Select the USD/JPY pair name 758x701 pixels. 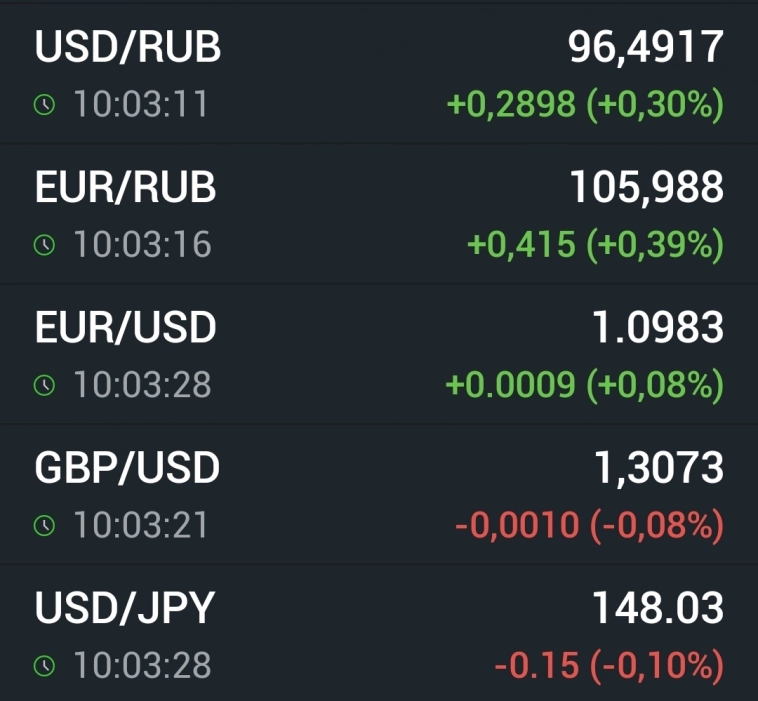tap(125, 608)
